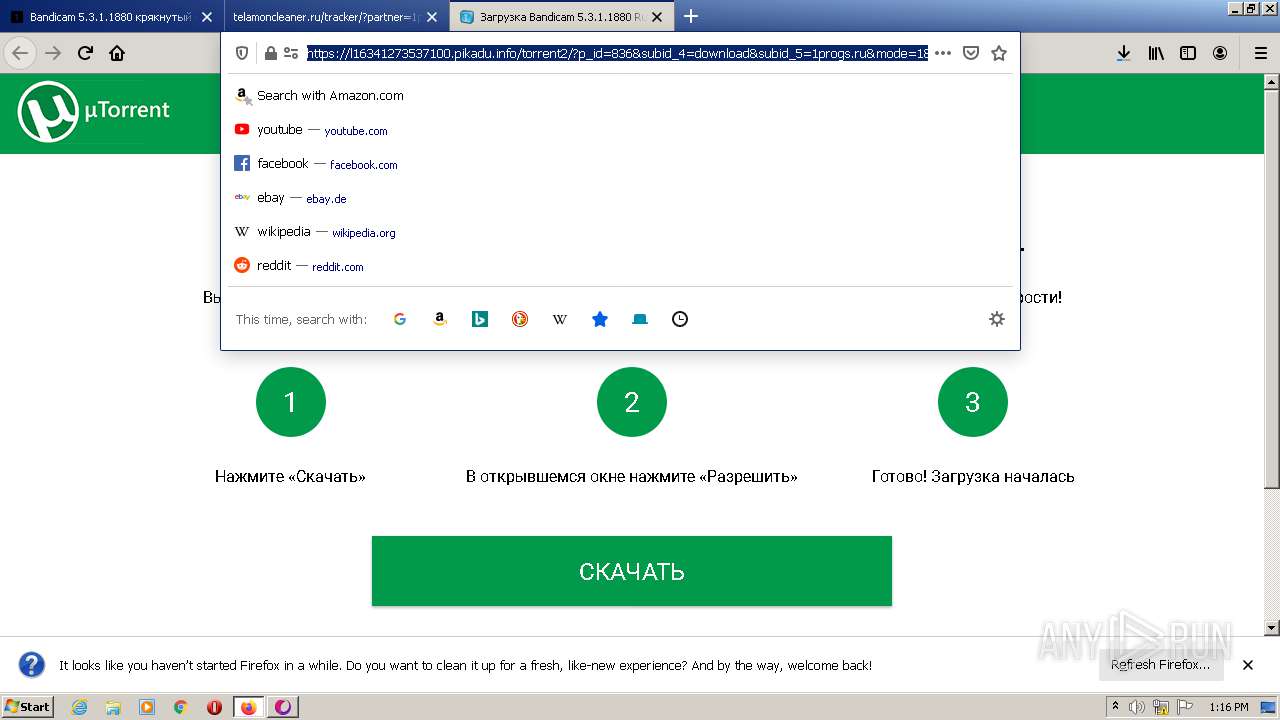
Task: Select the Search with Amazon.com suggestion
Action: (620, 96)
